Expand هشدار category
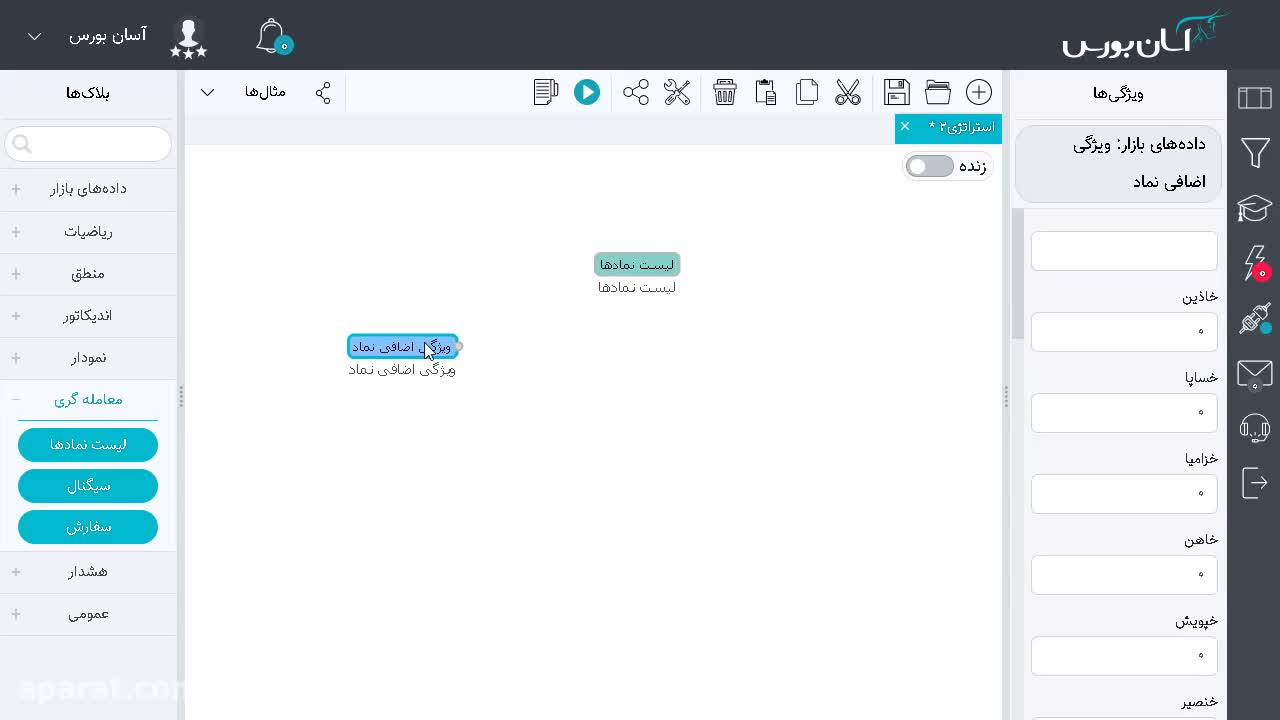The height and width of the screenshot is (720, 1280). (88, 571)
